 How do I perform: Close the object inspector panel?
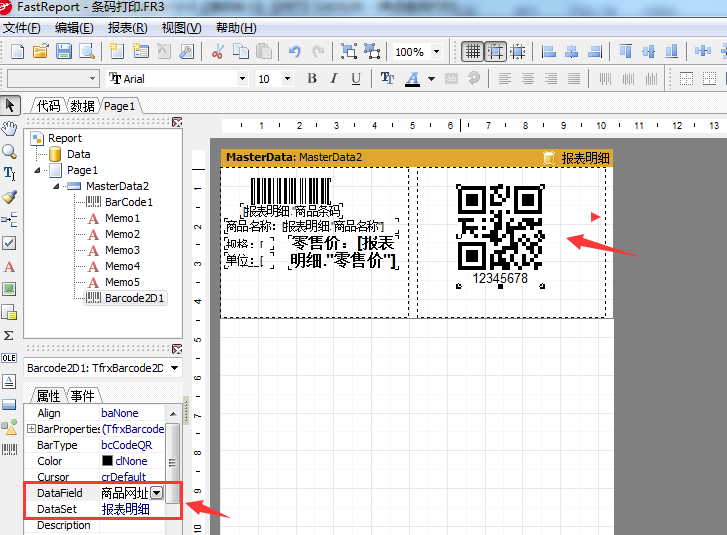[x=177, y=349]
